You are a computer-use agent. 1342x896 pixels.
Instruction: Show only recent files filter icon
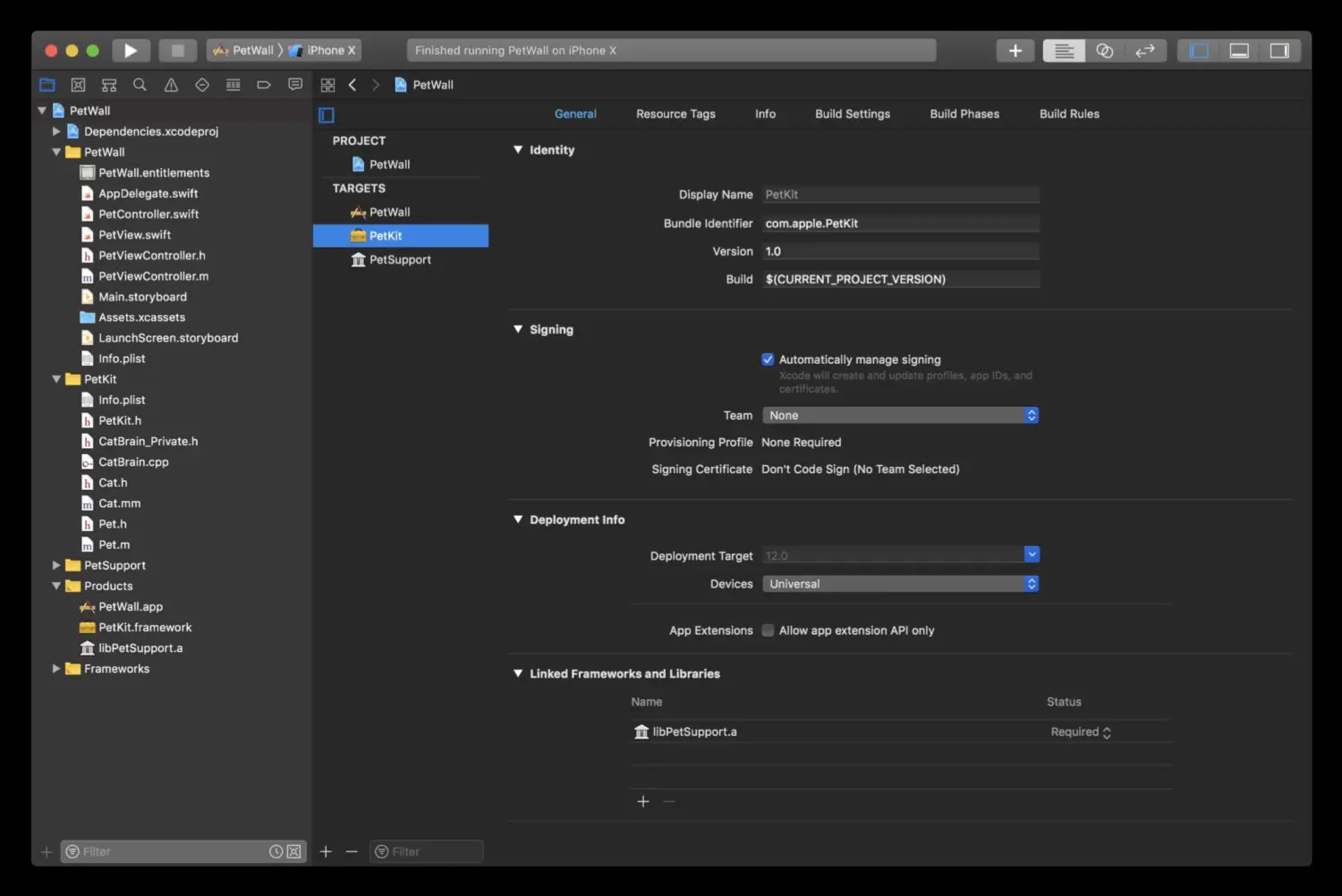[276, 851]
